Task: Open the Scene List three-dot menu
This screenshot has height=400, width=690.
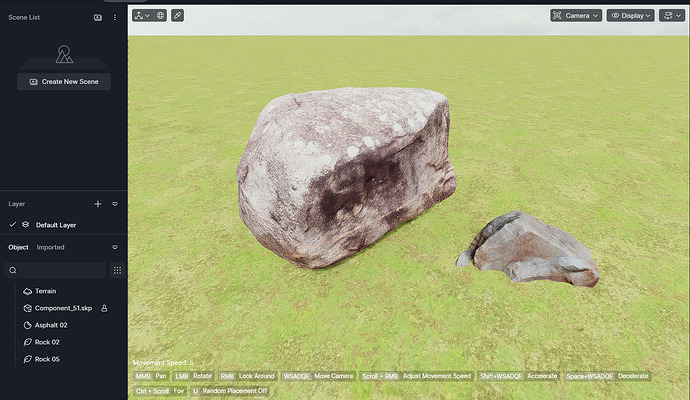Action: (115, 17)
